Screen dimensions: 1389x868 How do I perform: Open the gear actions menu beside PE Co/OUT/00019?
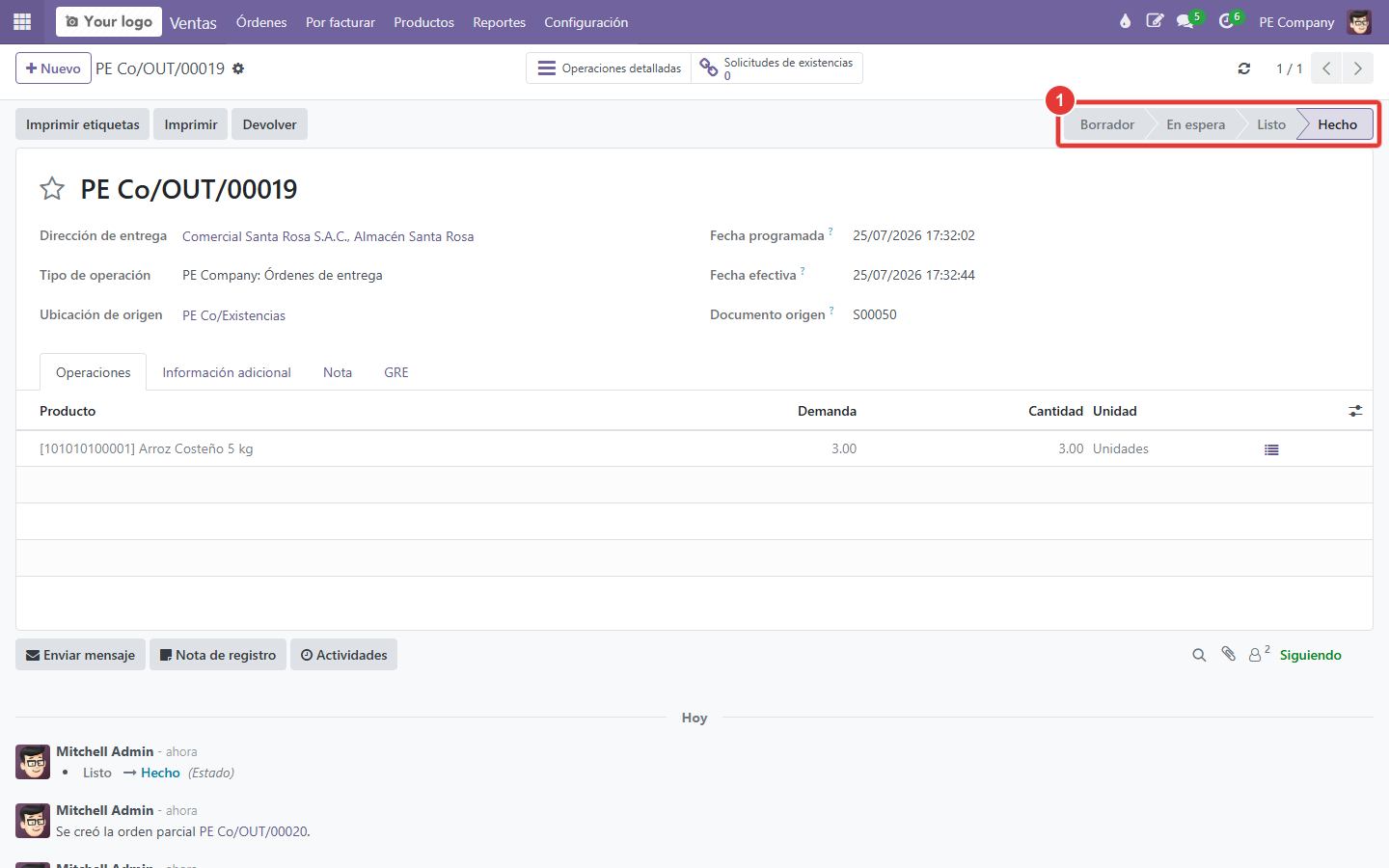pyautogui.click(x=238, y=68)
